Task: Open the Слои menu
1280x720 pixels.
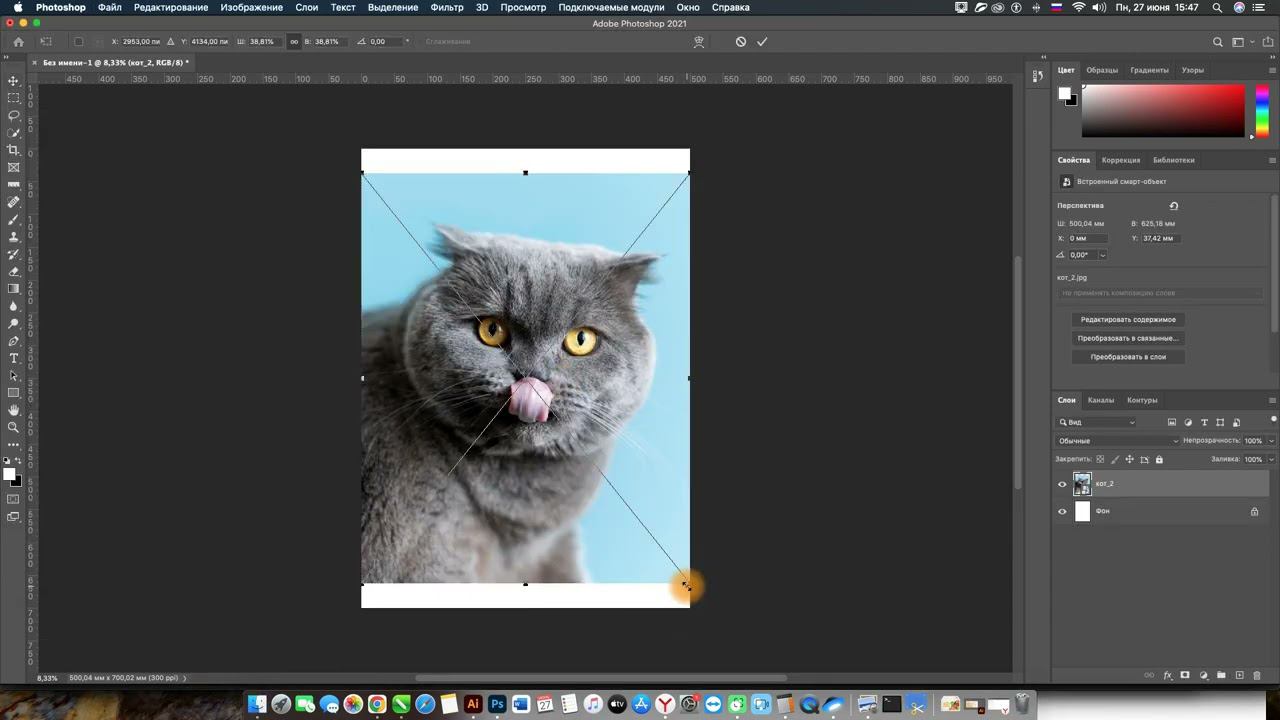Action: (x=307, y=7)
